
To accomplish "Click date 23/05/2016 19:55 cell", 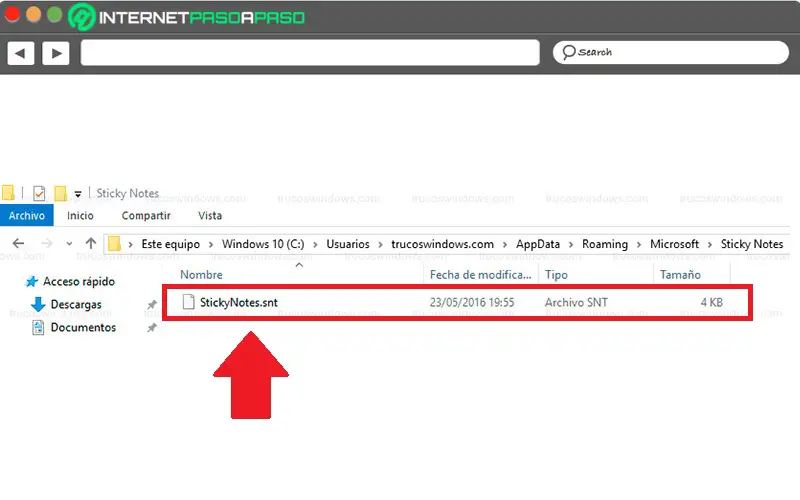I will 472,302.
